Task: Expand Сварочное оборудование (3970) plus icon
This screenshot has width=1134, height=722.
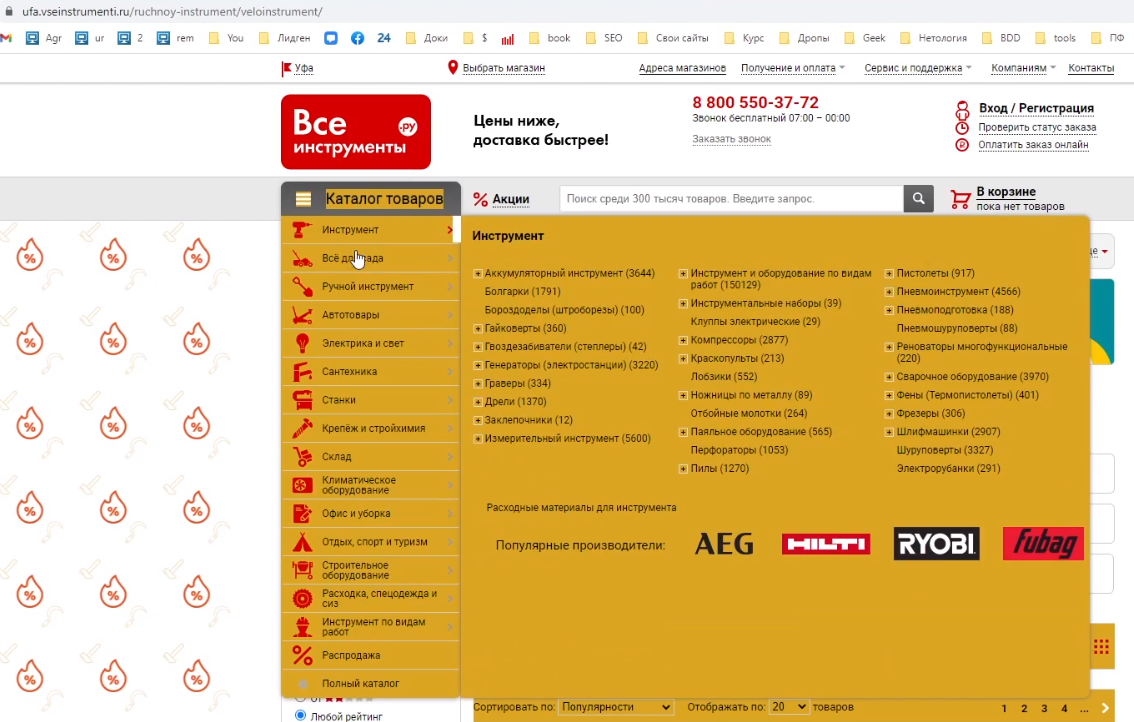Action: [x=889, y=377]
